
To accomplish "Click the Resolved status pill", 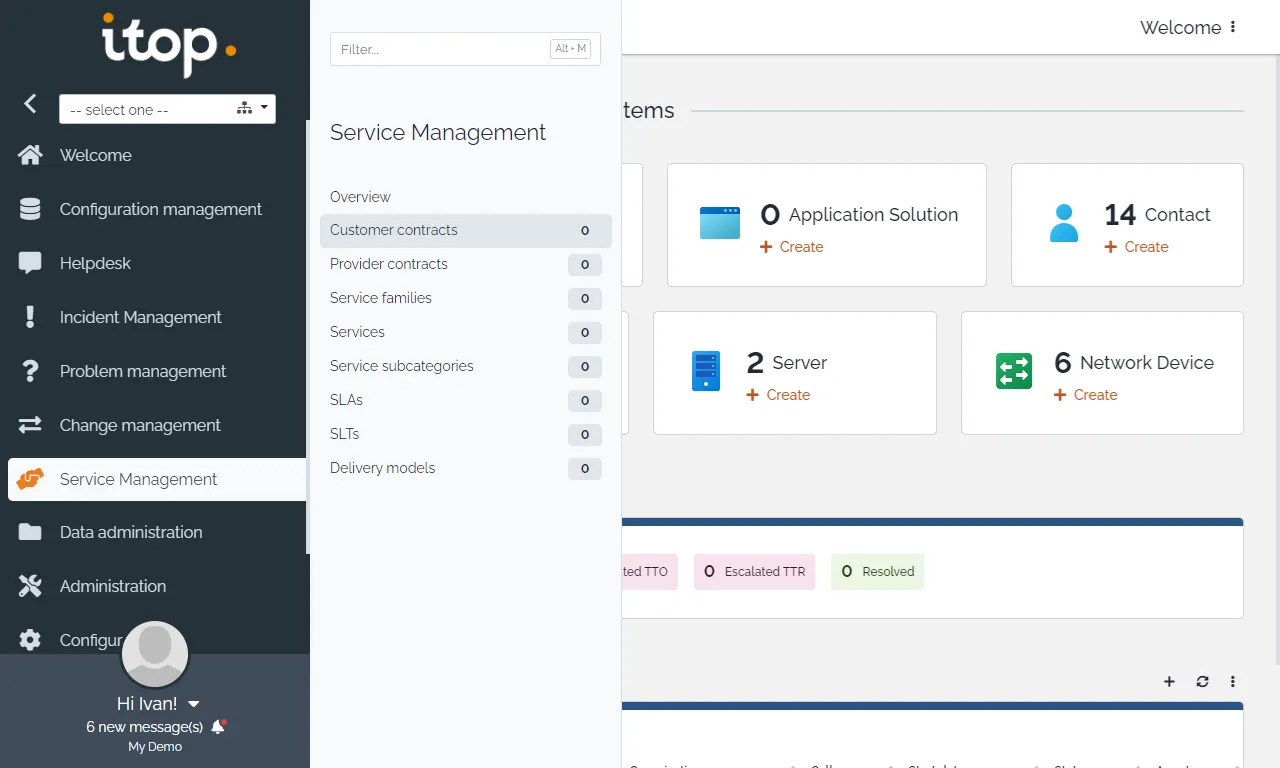I will pyautogui.click(x=877, y=572).
